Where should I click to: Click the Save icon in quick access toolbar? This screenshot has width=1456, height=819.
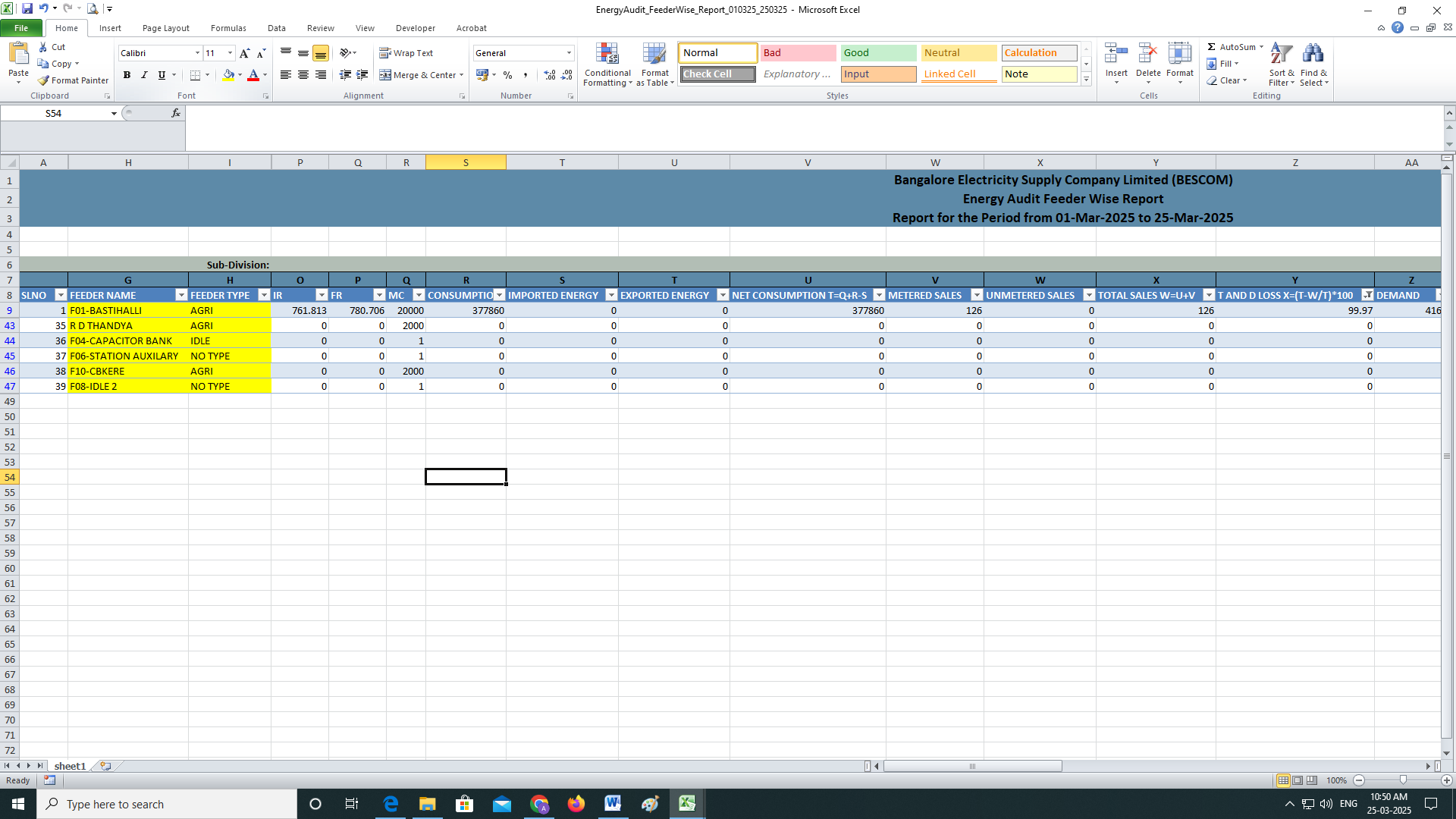27,9
